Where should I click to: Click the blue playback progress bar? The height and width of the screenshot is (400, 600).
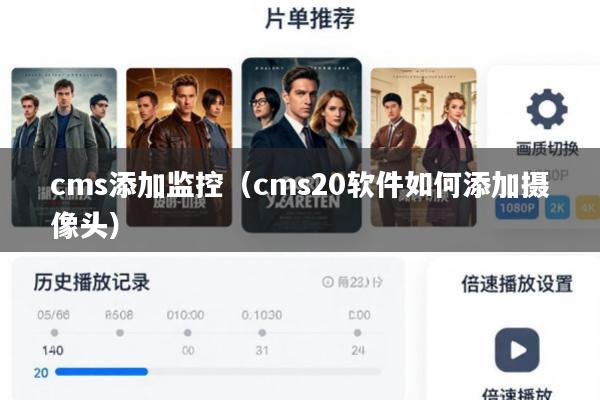[x=101, y=372]
